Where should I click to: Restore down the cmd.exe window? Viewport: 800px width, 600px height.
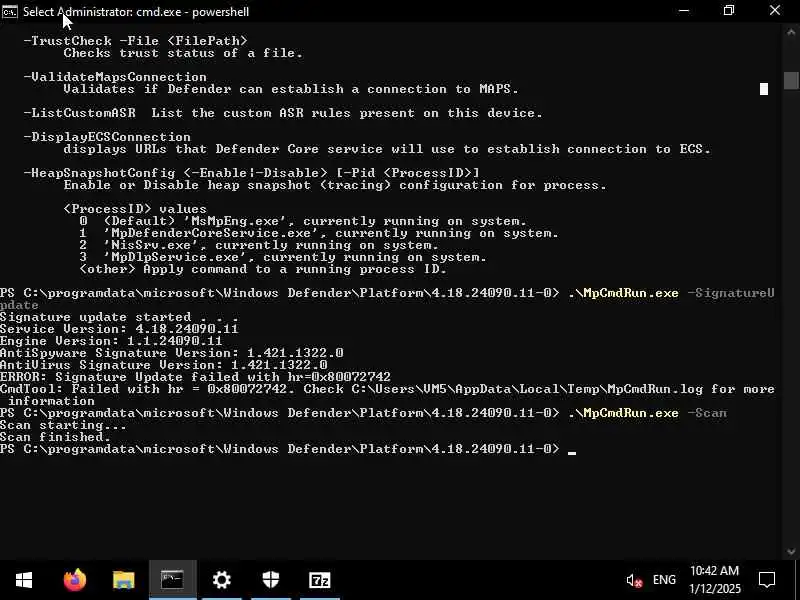click(x=729, y=11)
